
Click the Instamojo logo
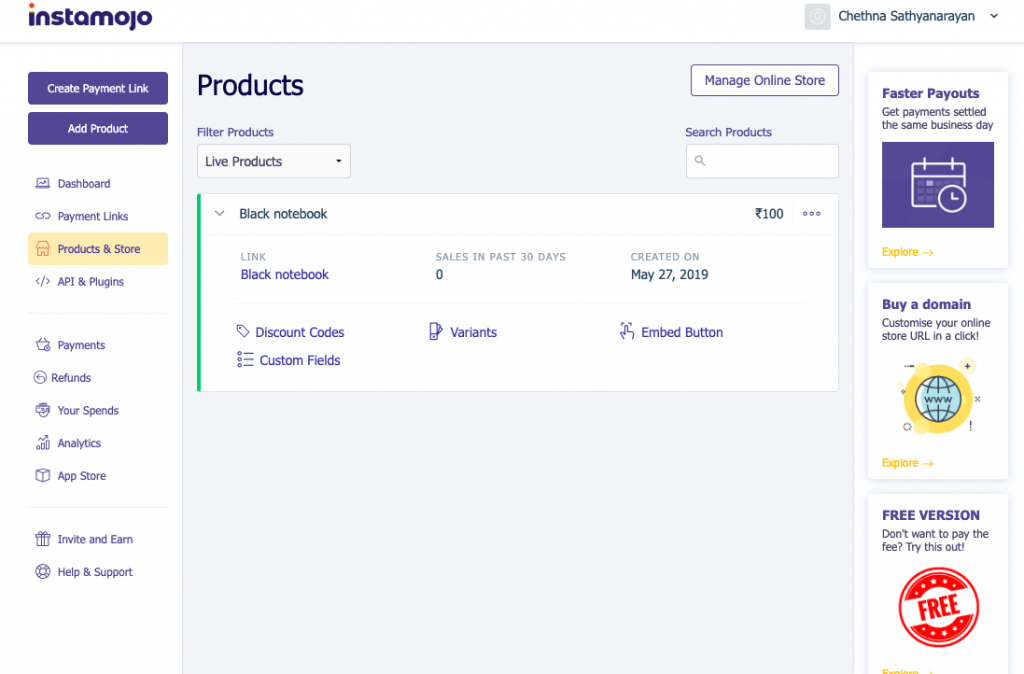coord(90,17)
